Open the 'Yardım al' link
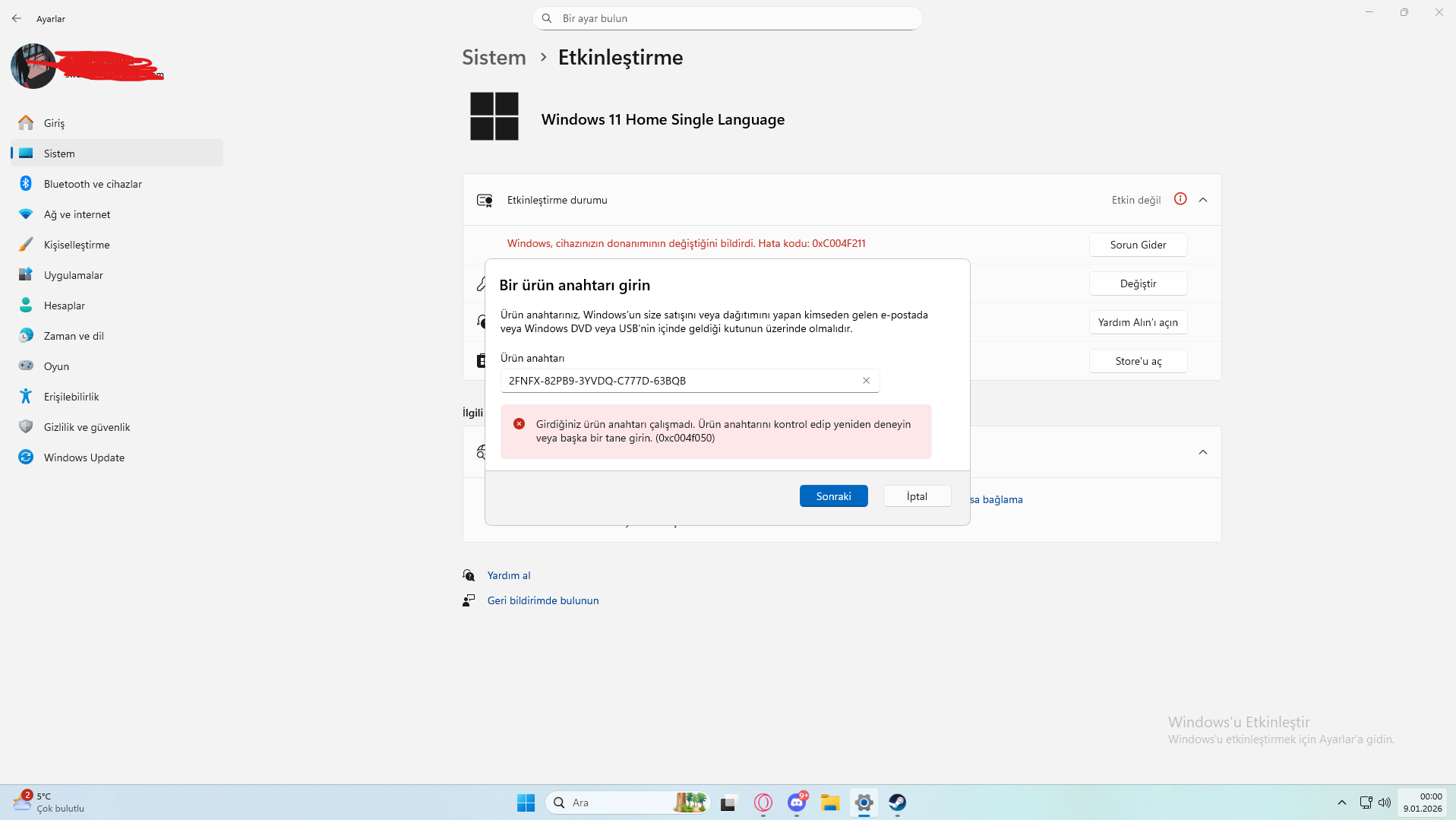 (x=509, y=575)
